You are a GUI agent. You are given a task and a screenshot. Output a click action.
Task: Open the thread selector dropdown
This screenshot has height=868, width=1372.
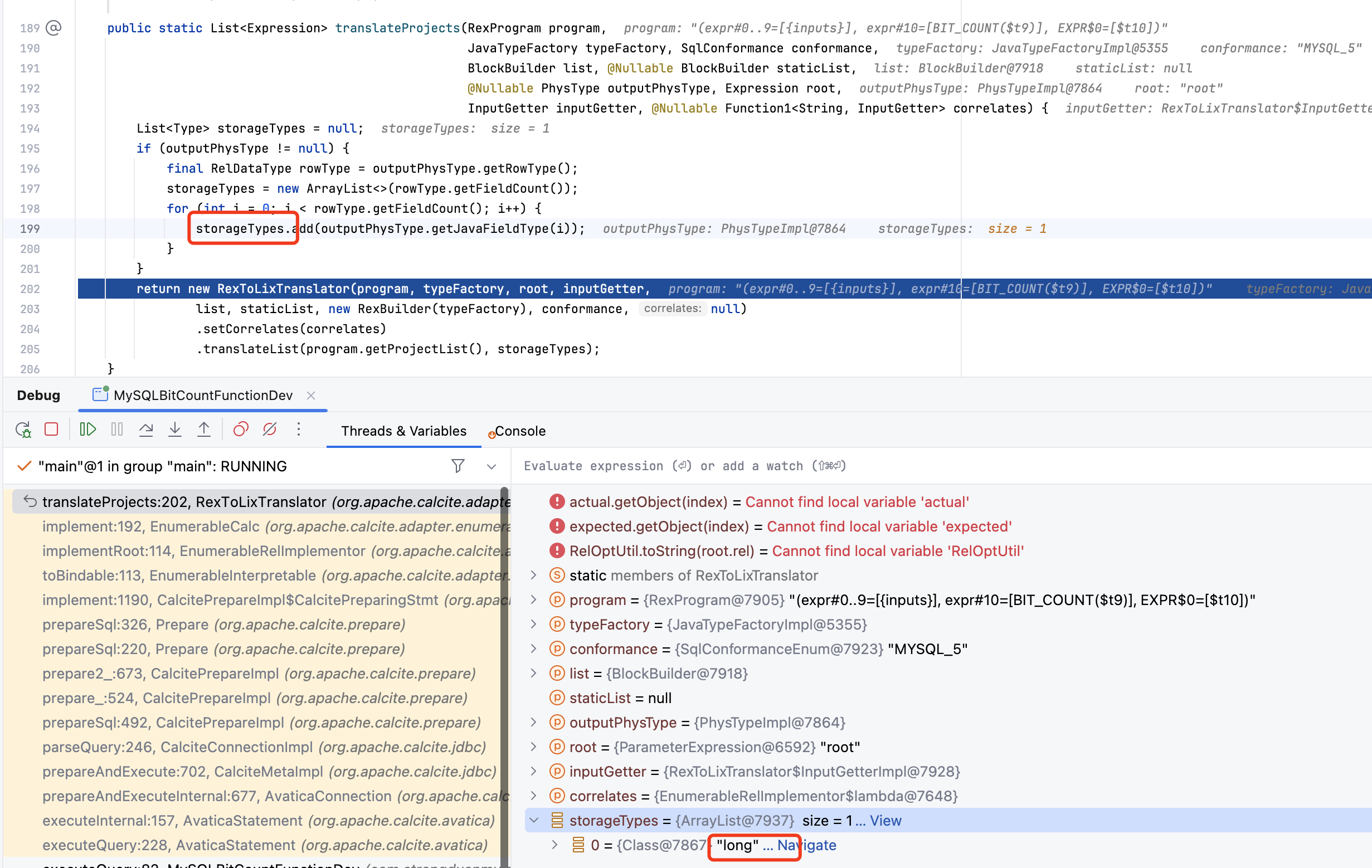(x=491, y=466)
